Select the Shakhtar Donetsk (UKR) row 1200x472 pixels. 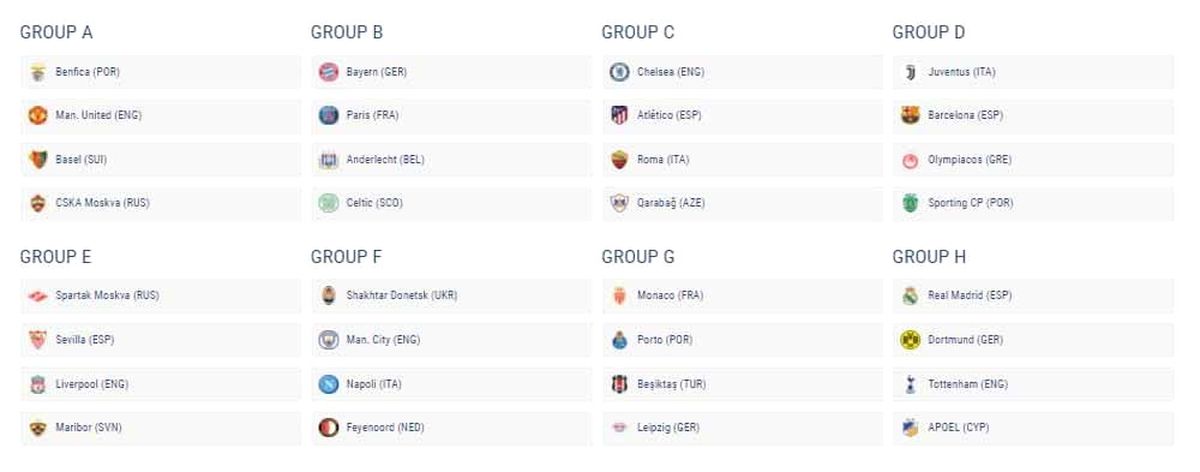tap(452, 296)
